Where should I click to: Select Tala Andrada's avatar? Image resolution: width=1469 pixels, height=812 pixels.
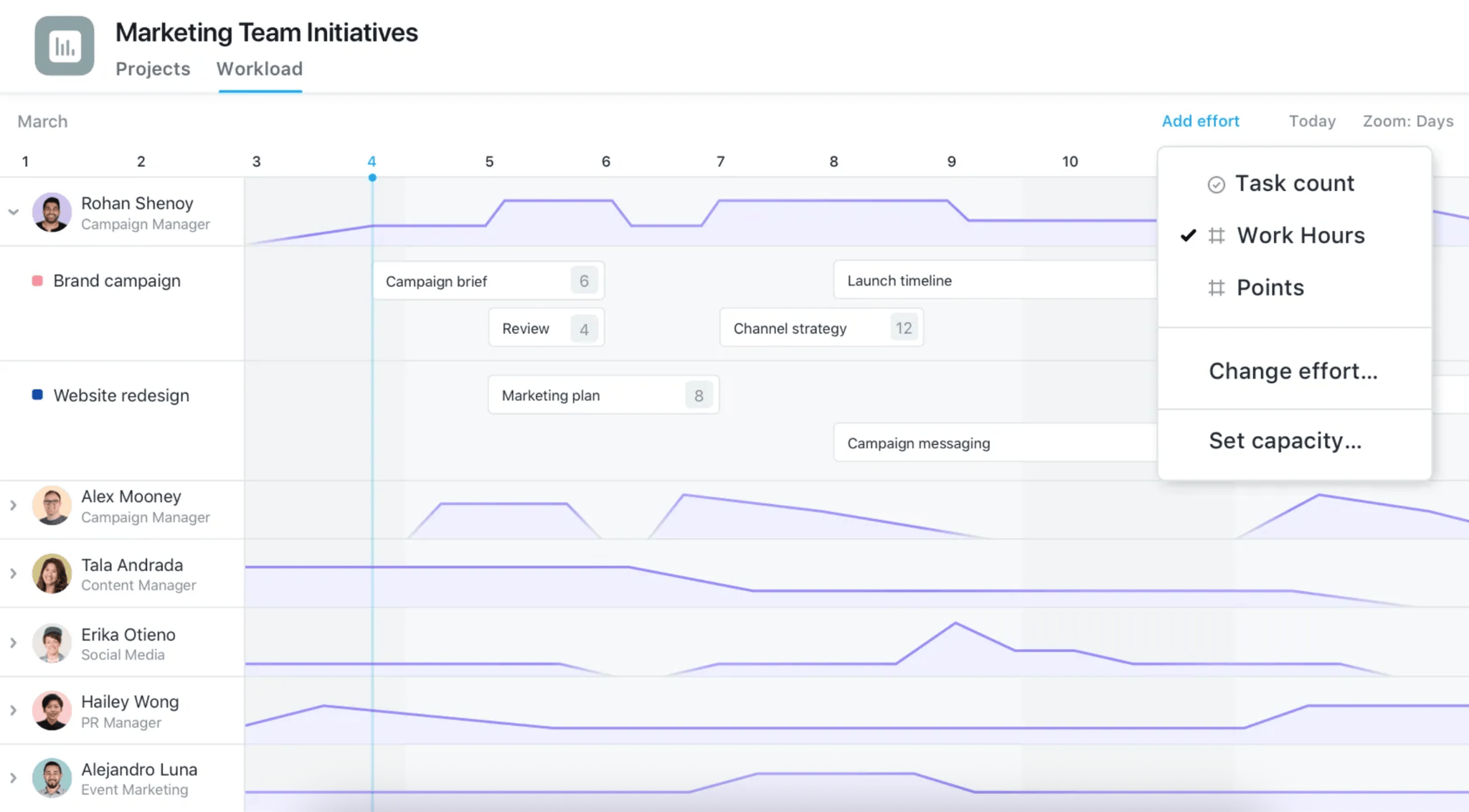coord(51,574)
